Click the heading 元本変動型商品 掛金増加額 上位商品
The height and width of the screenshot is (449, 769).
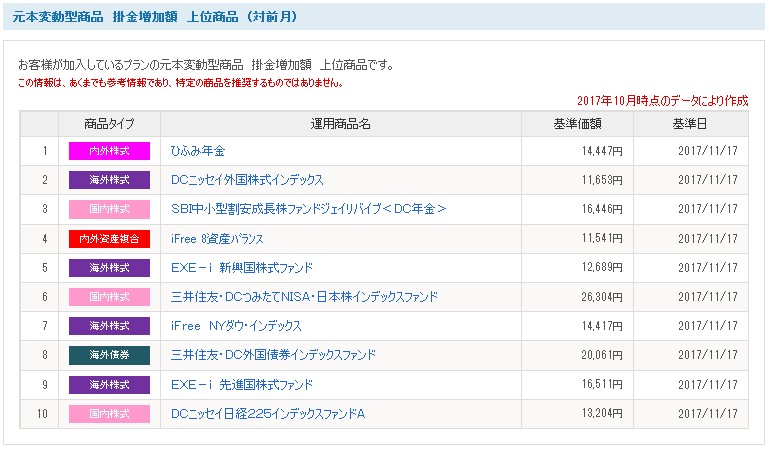tap(155, 17)
